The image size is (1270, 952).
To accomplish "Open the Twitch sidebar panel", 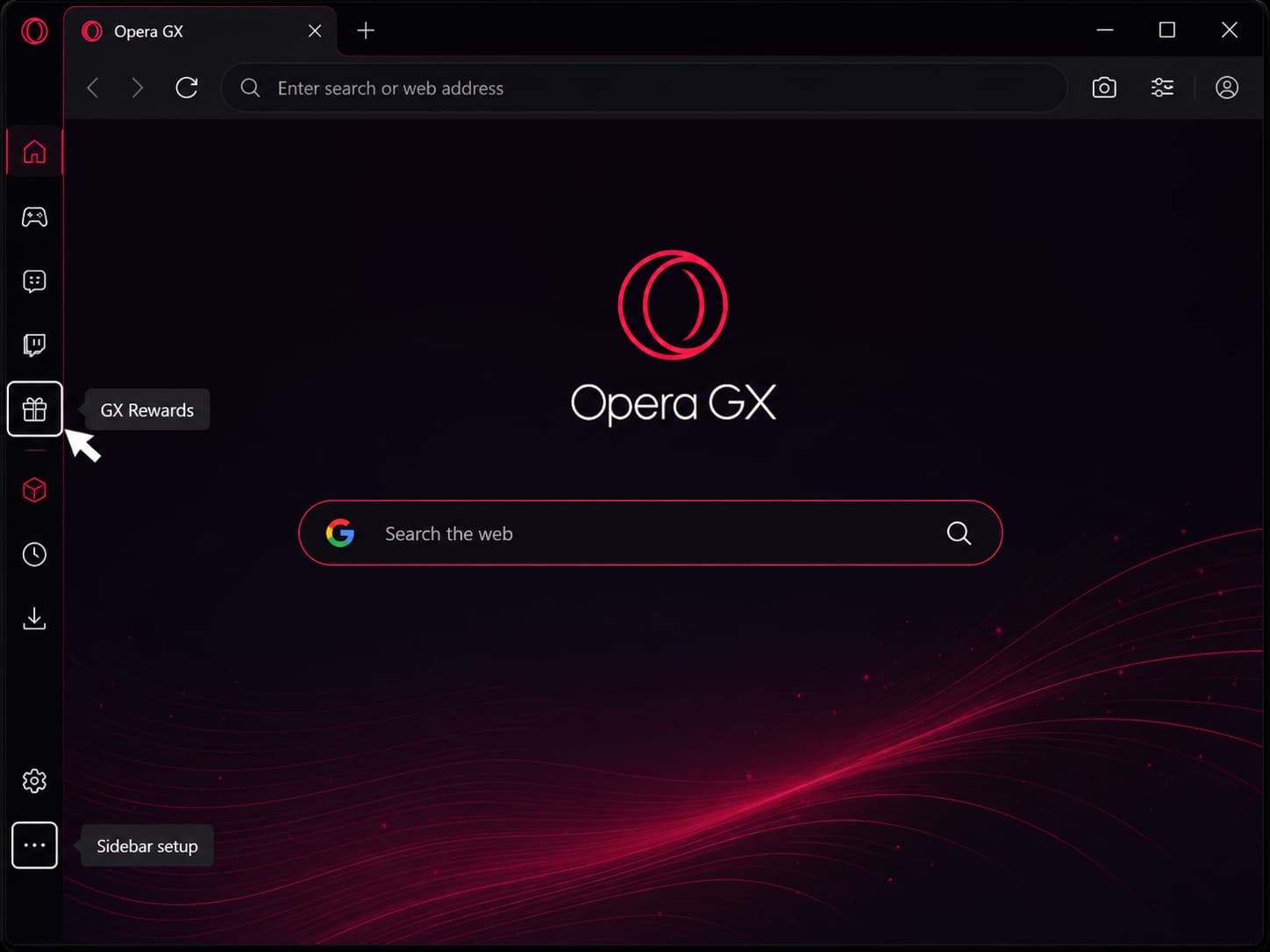I will pos(34,345).
